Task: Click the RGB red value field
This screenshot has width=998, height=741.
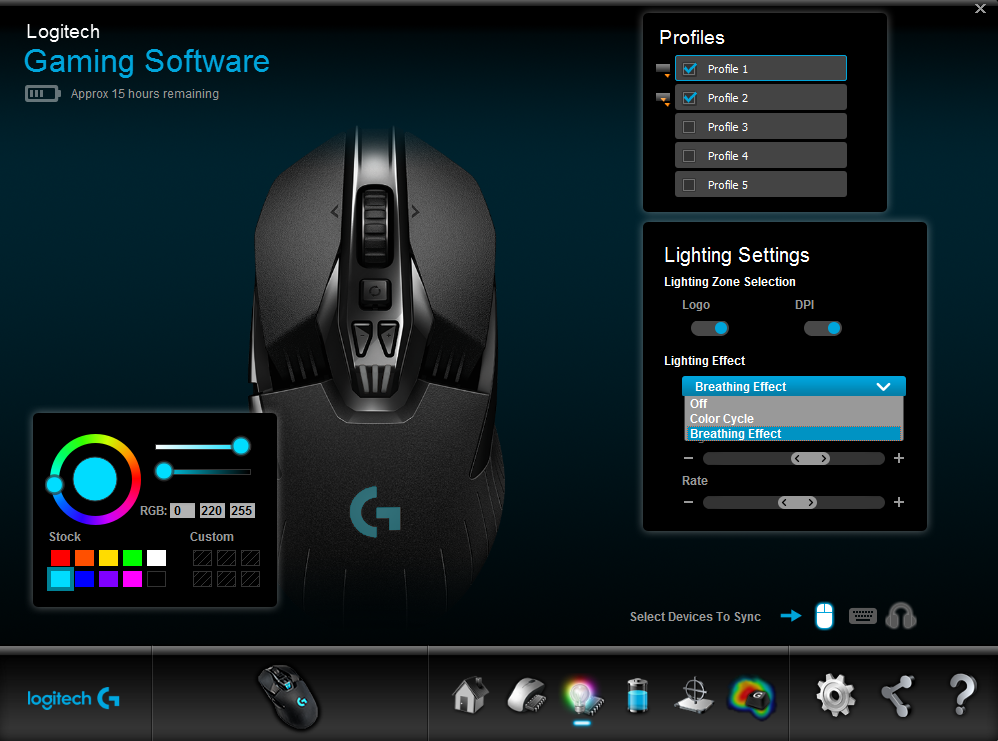Action: [182, 511]
